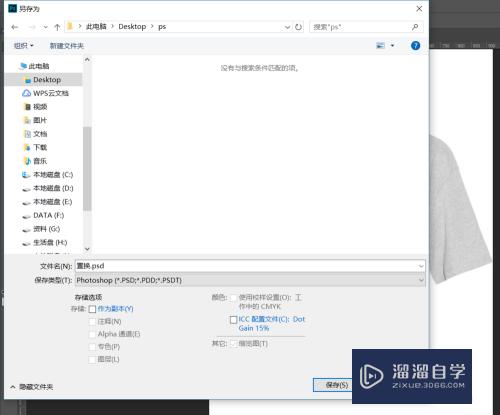The height and width of the screenshot is (415, 500).
Task: Open the 保存类型 format dropdown
Action: tap(250, 280)
